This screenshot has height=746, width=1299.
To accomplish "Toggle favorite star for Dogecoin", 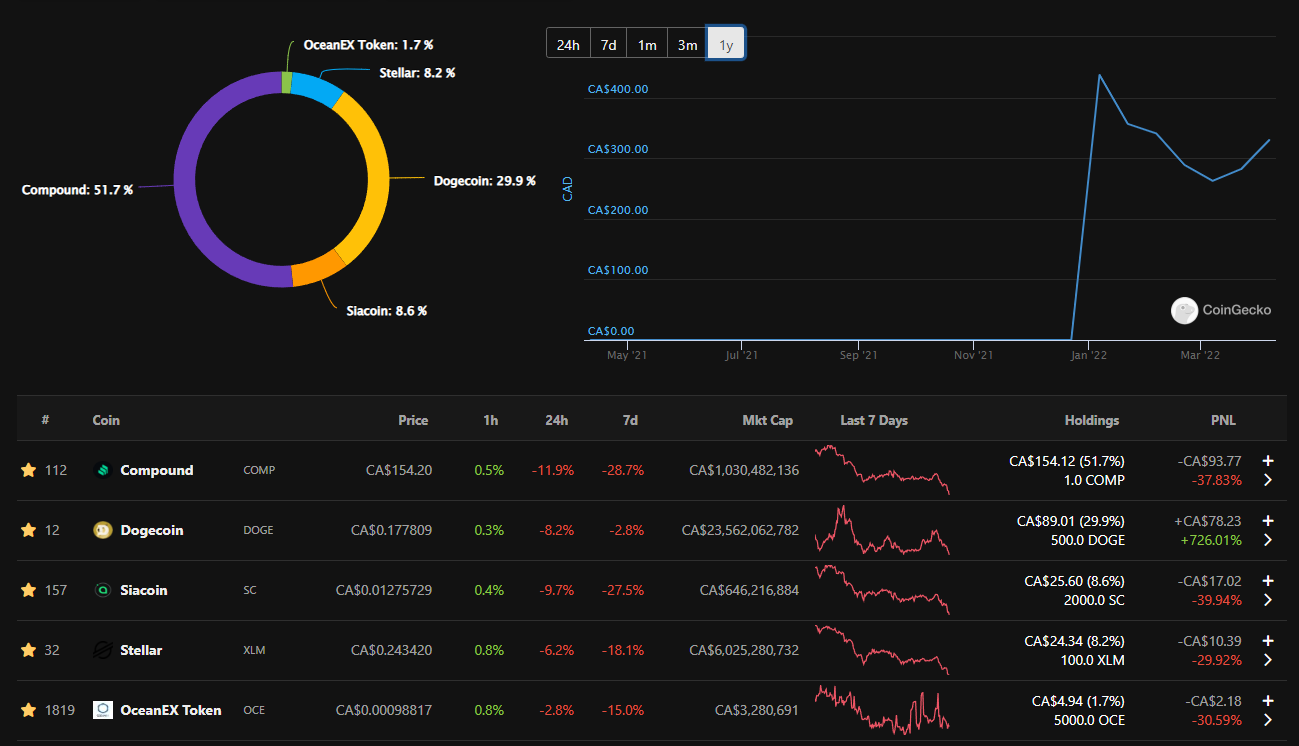I will click(28, 530).
